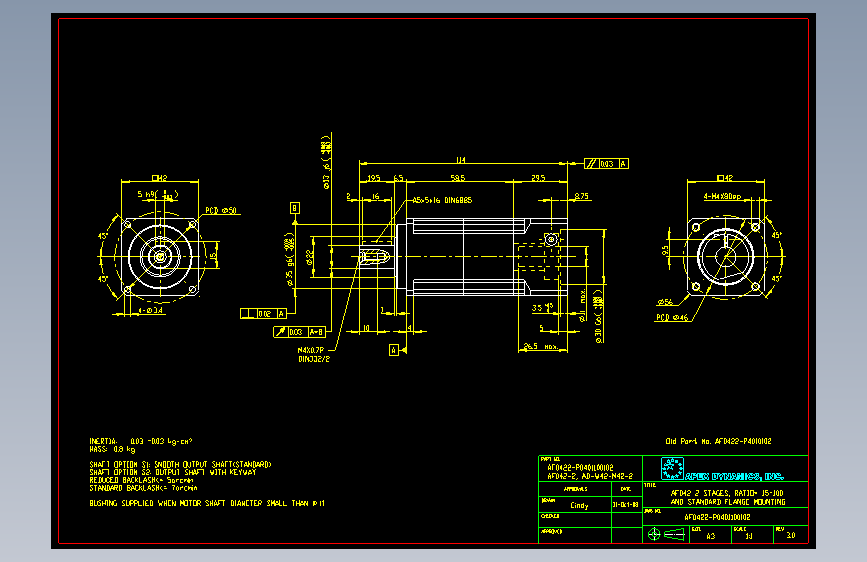The width and height of the screenshot is (867, 562).
Task: Click the clamp screw circle on side view
Action: 551,240
